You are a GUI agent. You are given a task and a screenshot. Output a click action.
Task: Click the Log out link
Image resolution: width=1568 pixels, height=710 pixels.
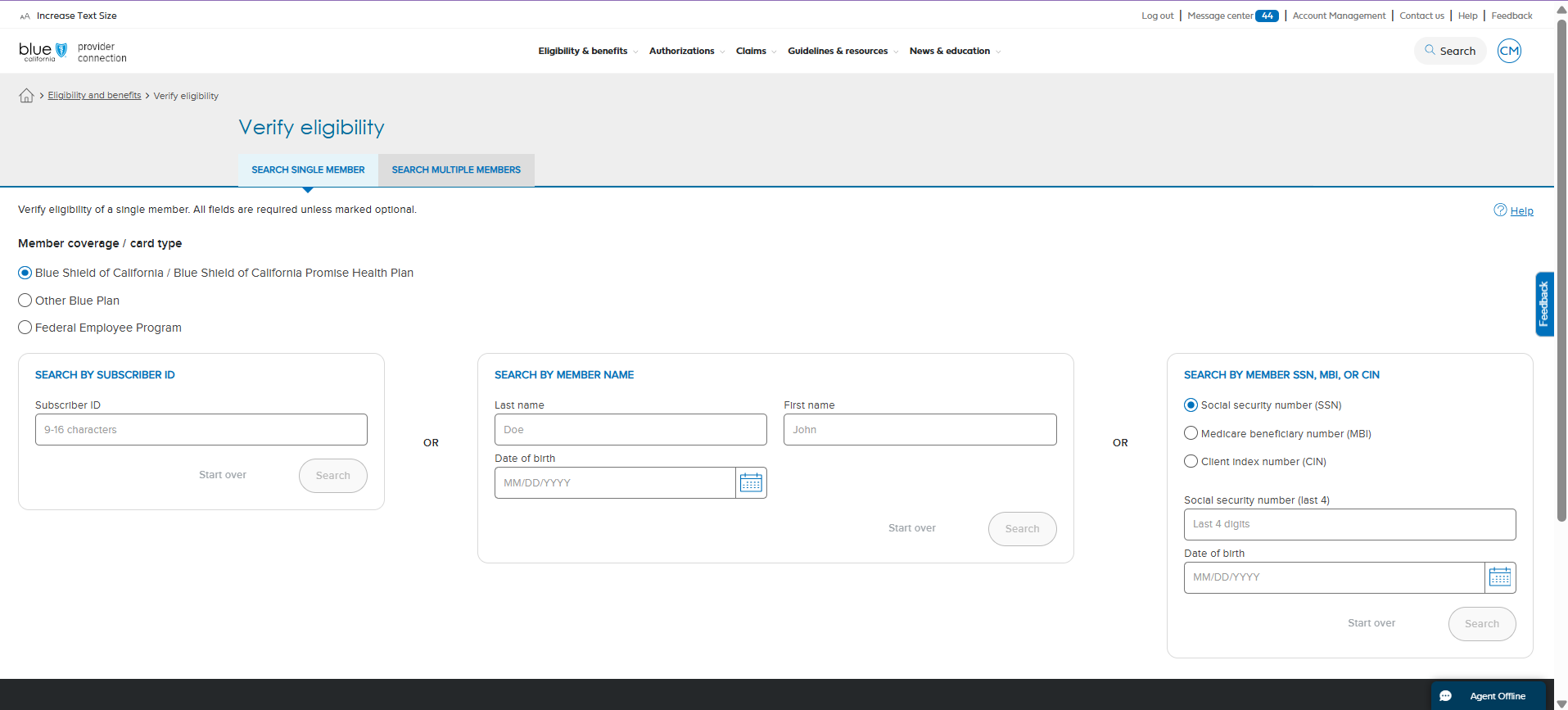pyautogui.click(x=1158, y=16)
